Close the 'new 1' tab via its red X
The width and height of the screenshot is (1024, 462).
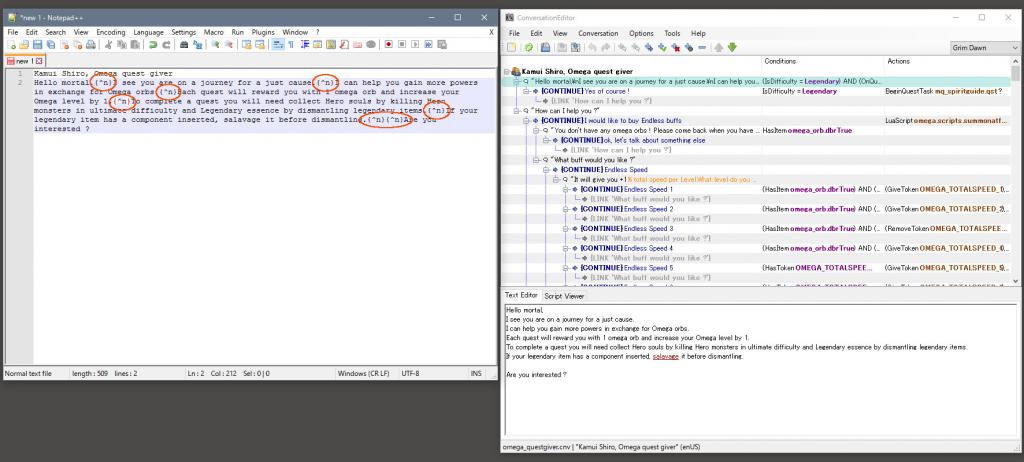click(39, 61)
